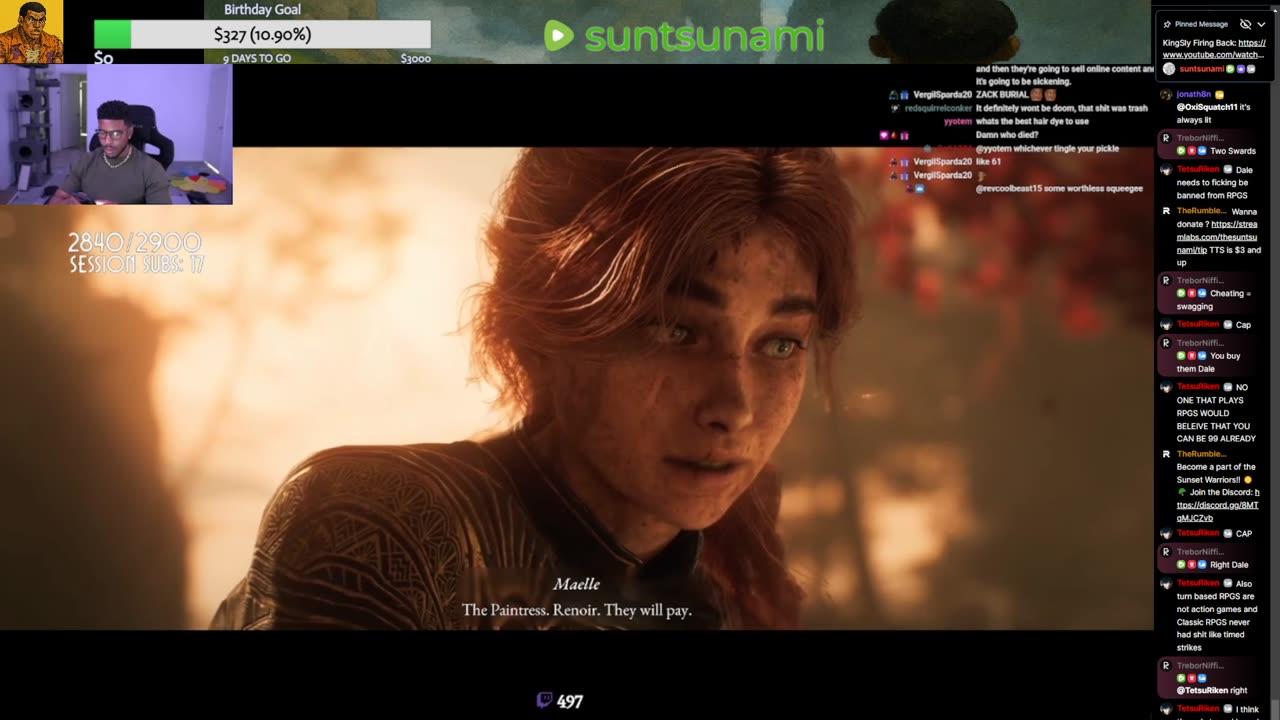Screen dimensions: 1280x720
Task: Click yyotem username in overlay chat
Action: click(958, 121)
